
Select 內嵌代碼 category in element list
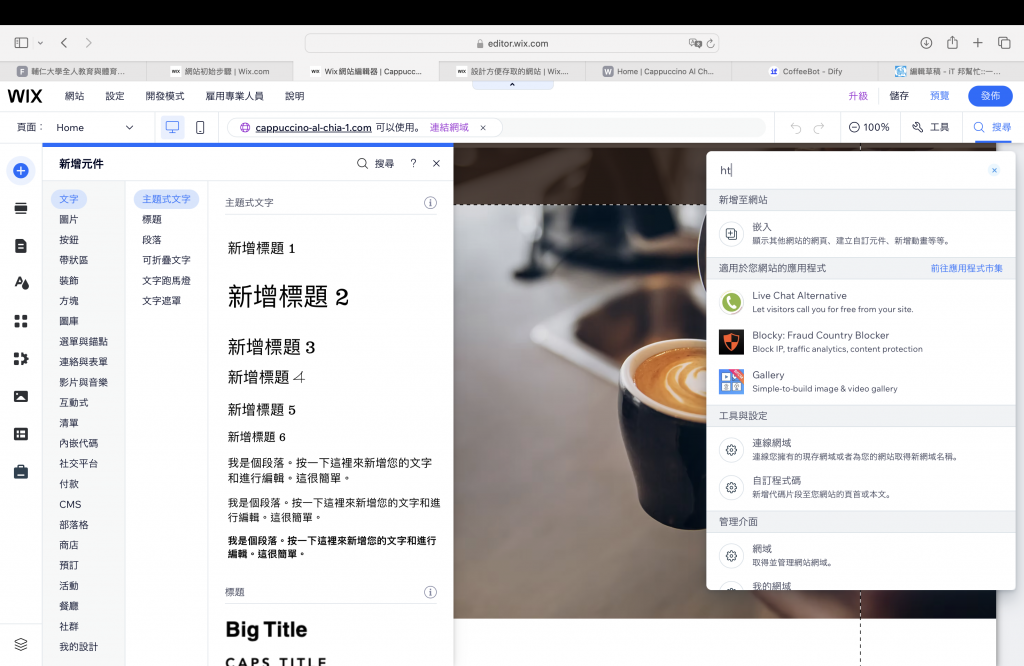tap(78, 443)
